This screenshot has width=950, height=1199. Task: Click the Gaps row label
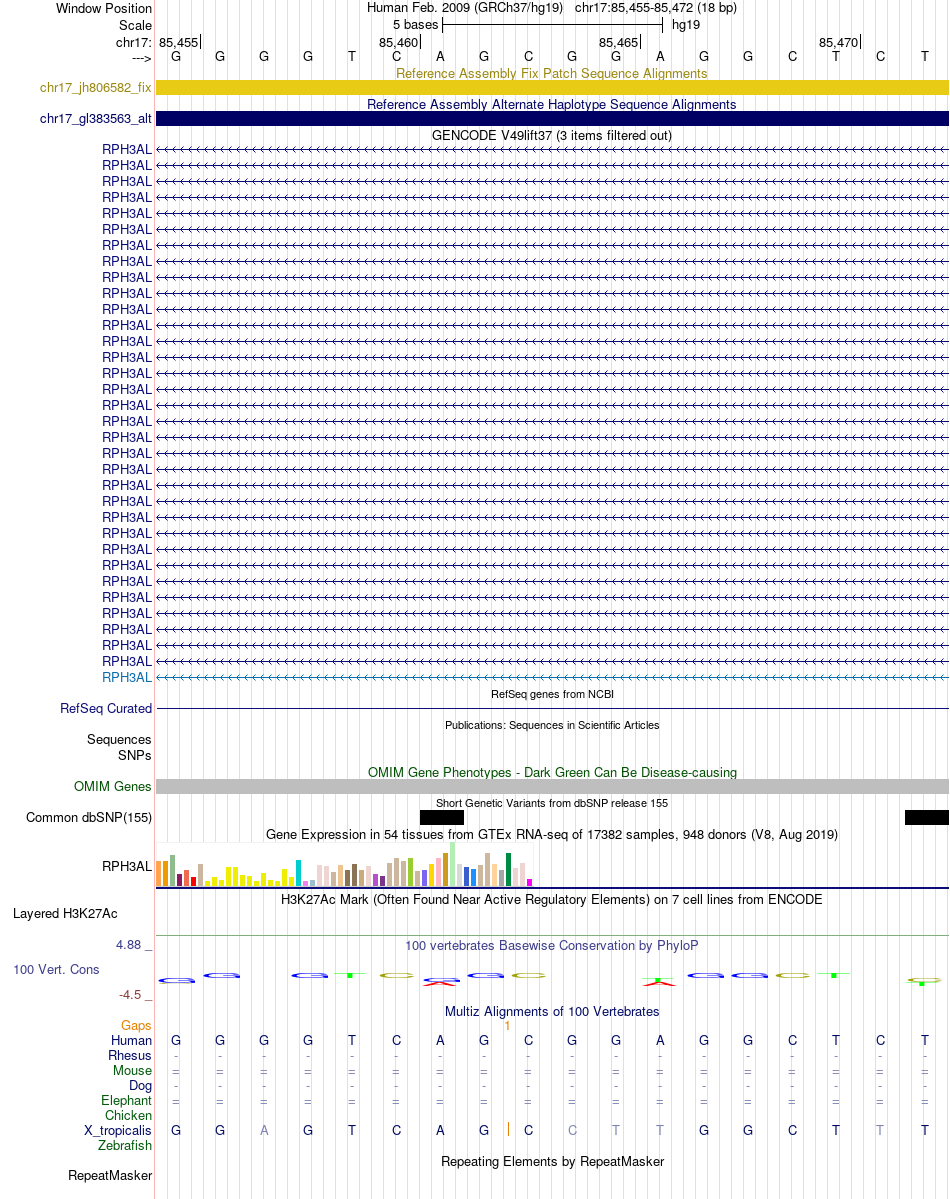[x=136, y=1025]
